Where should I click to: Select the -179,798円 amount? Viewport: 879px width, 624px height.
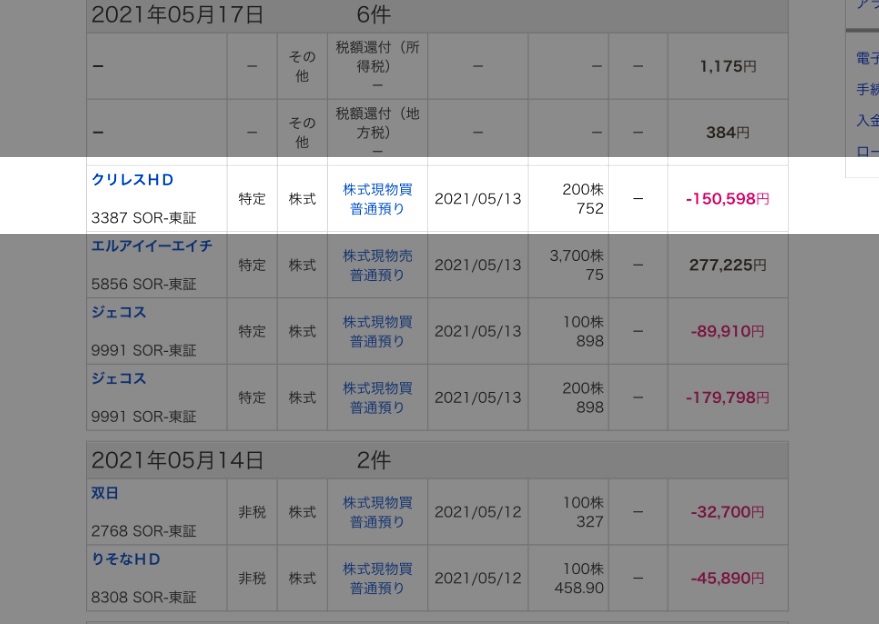728,397
